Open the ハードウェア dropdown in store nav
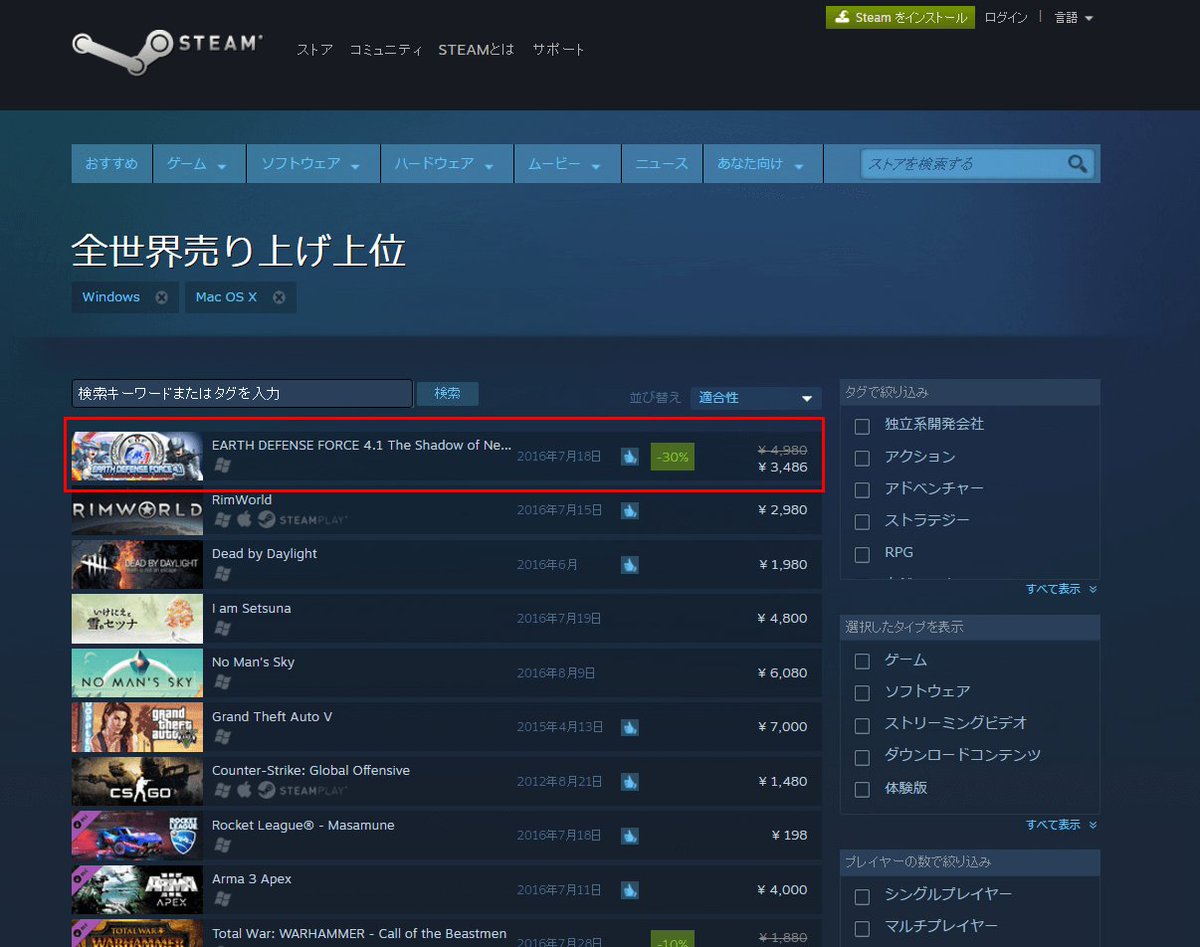The height and width of the screenshot is (947, 1200). pyautogui.click(x=447, y=164)
